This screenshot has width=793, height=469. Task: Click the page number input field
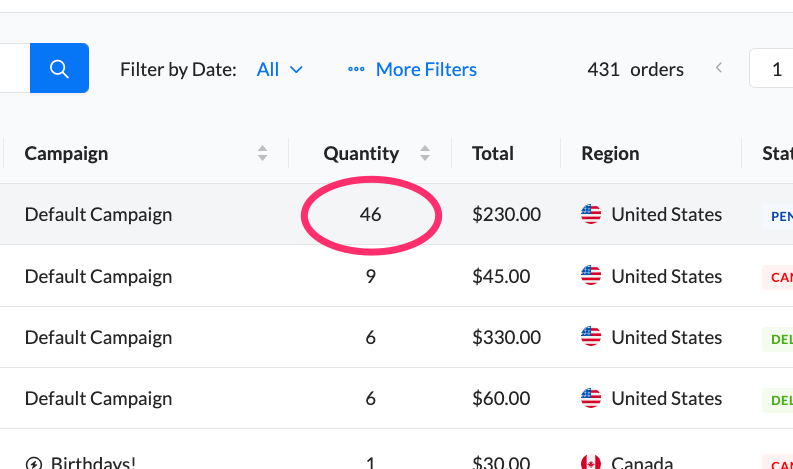coord(773,69)
